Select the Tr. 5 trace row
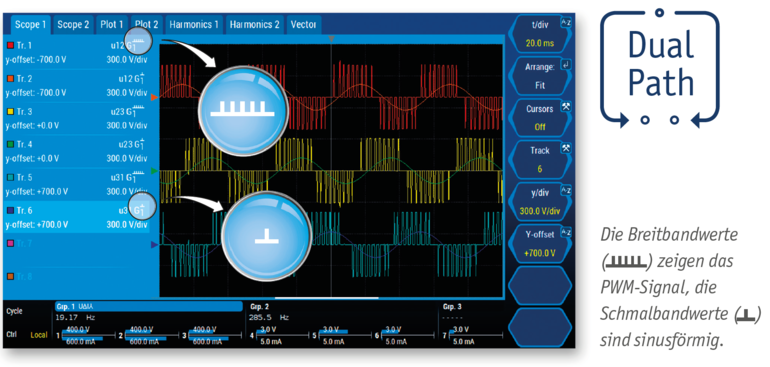 pos(76,184)
